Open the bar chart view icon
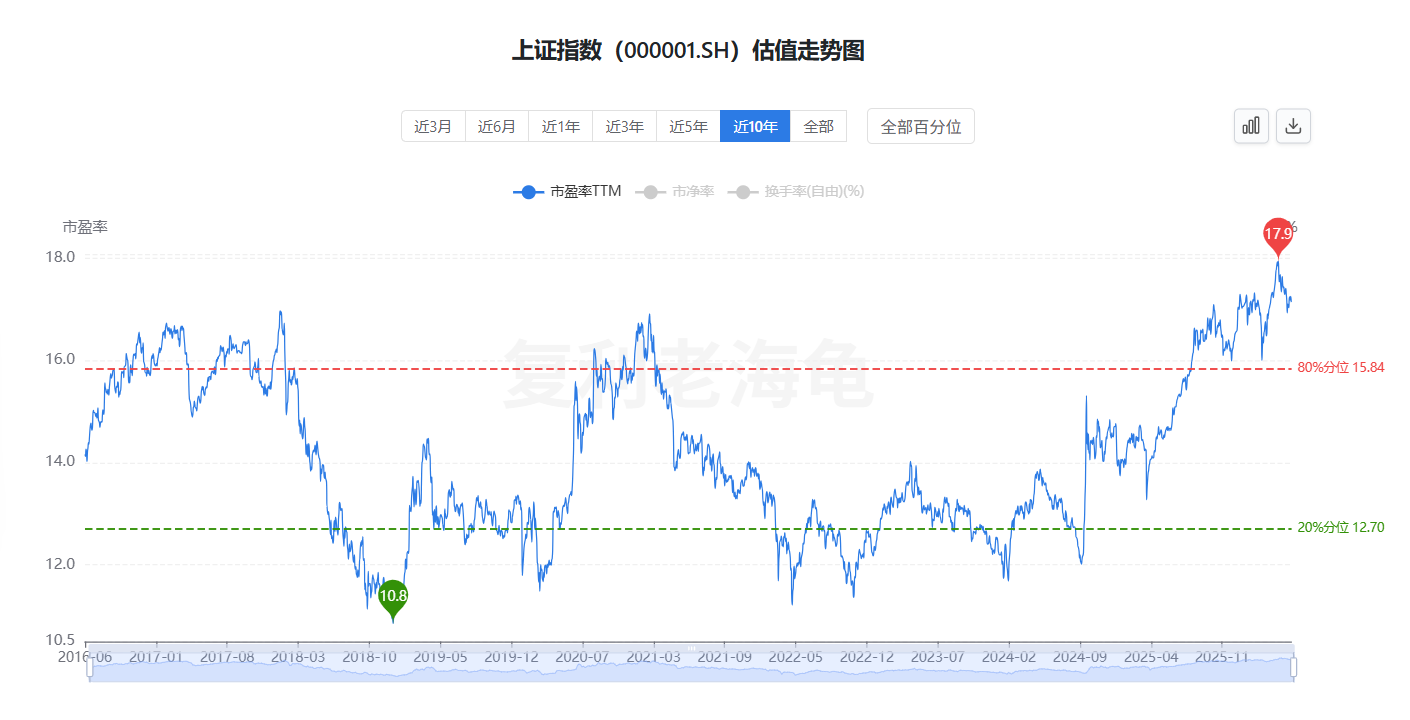Screen dimensions: 1410x720 [x=1251, y=126]
